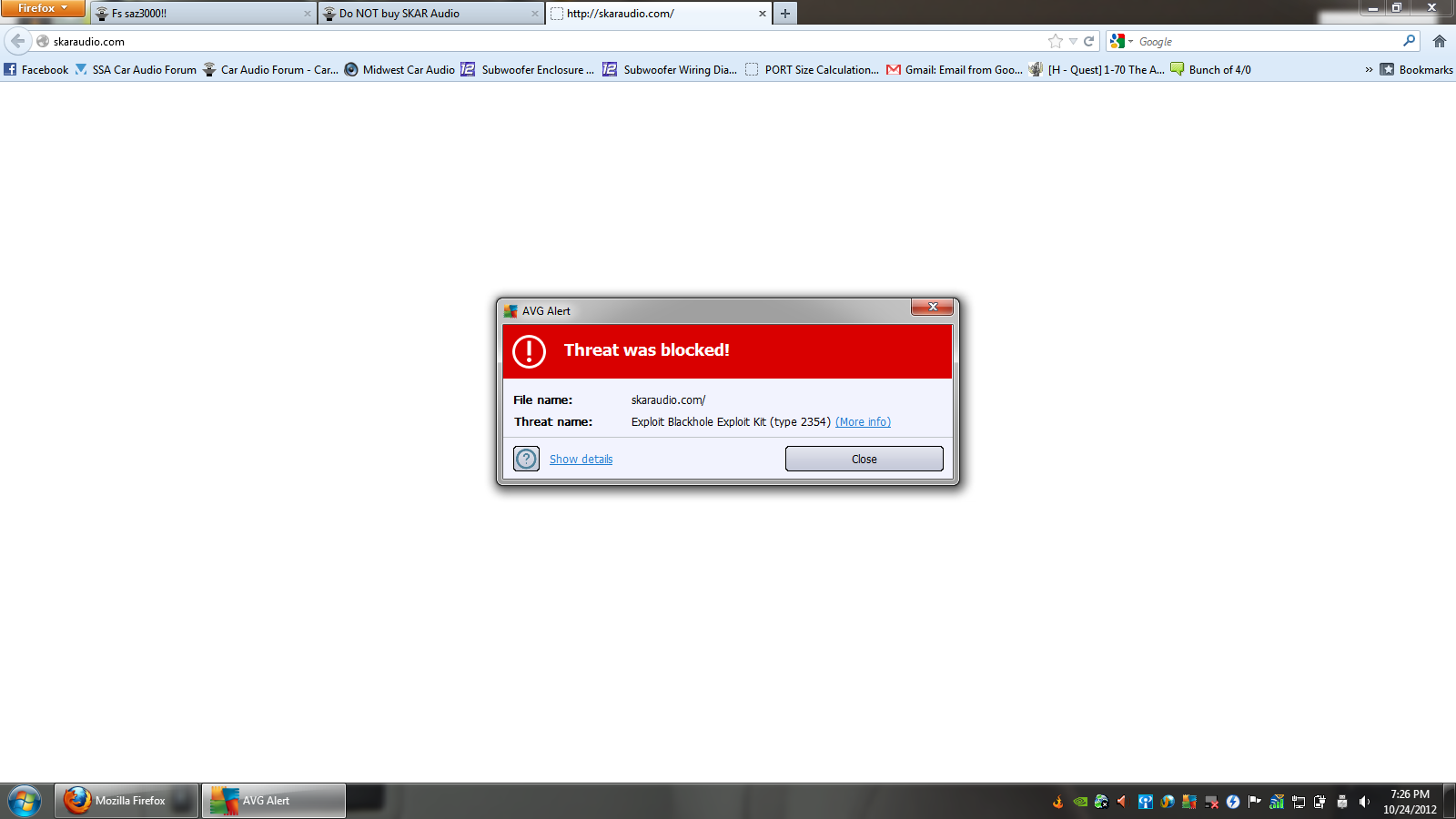Open the Bookmarks menu button
The width and height of the screenshot is (1456, 819).
point(1416,69)
